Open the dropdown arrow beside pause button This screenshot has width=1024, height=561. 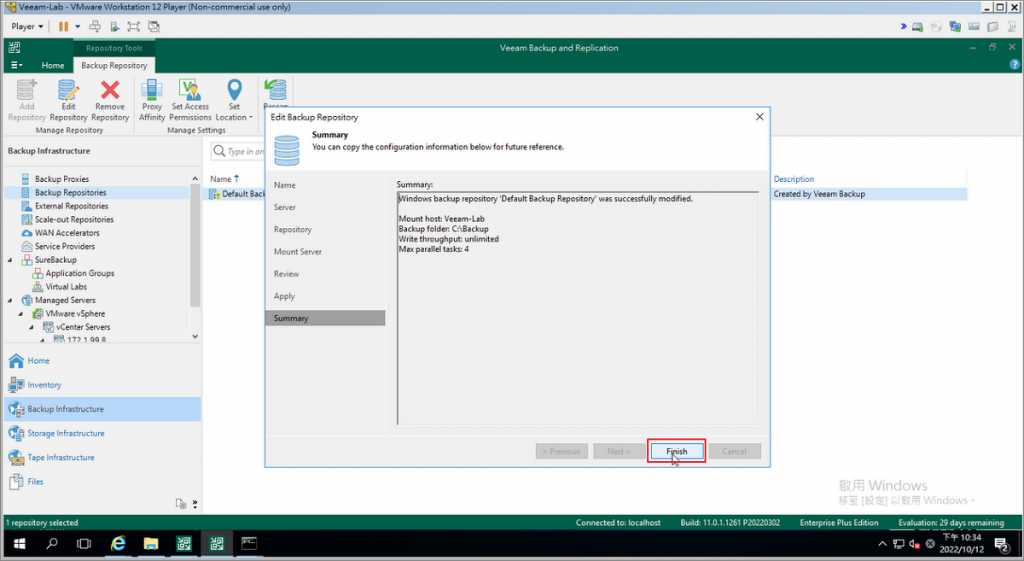coord(77,27)
